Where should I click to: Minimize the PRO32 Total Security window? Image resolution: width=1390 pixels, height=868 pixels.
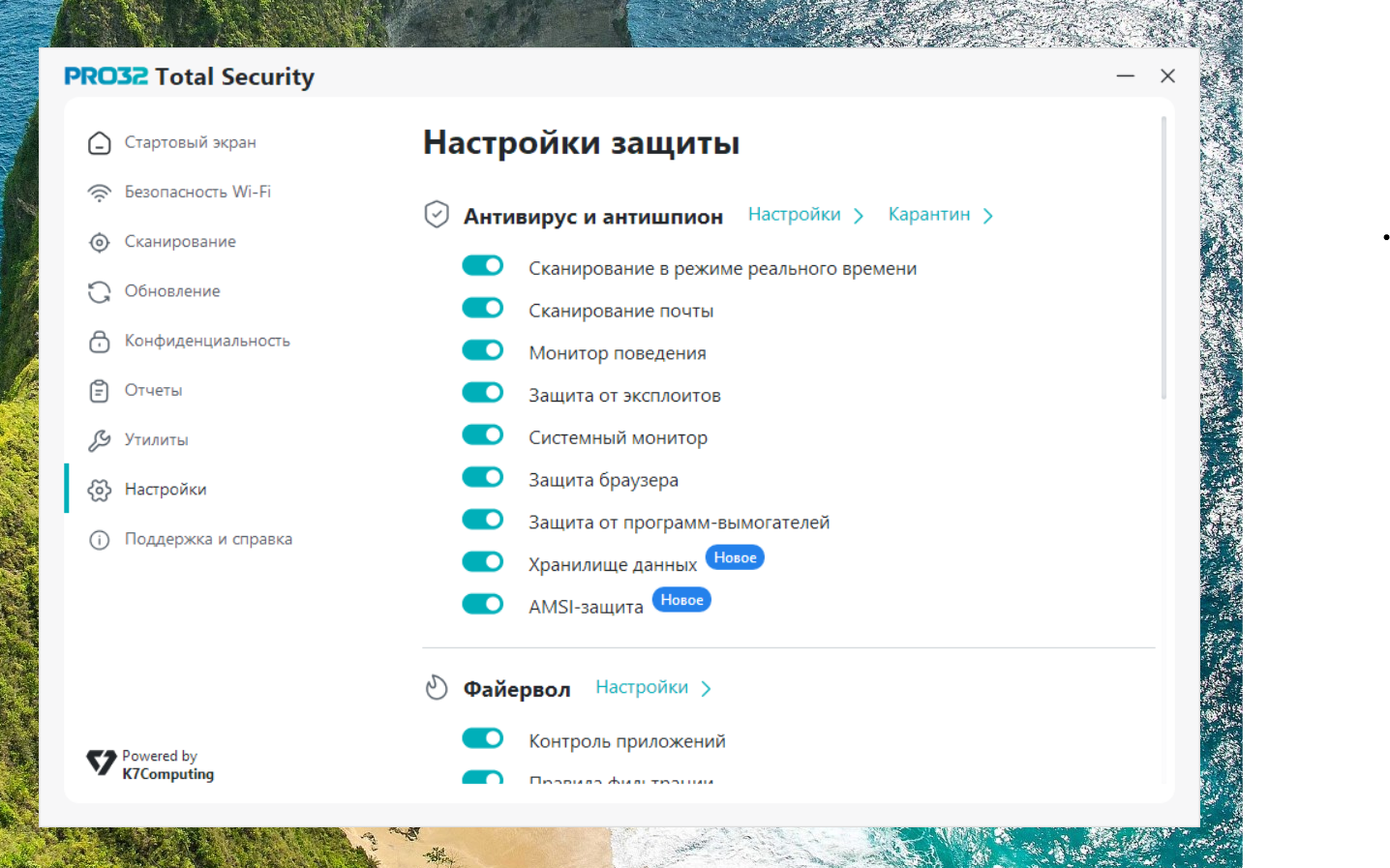click(1125, 75)
